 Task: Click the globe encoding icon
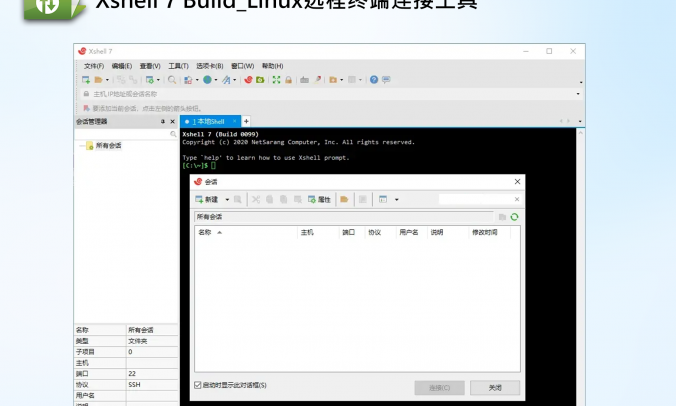click(x=207, y=80)
